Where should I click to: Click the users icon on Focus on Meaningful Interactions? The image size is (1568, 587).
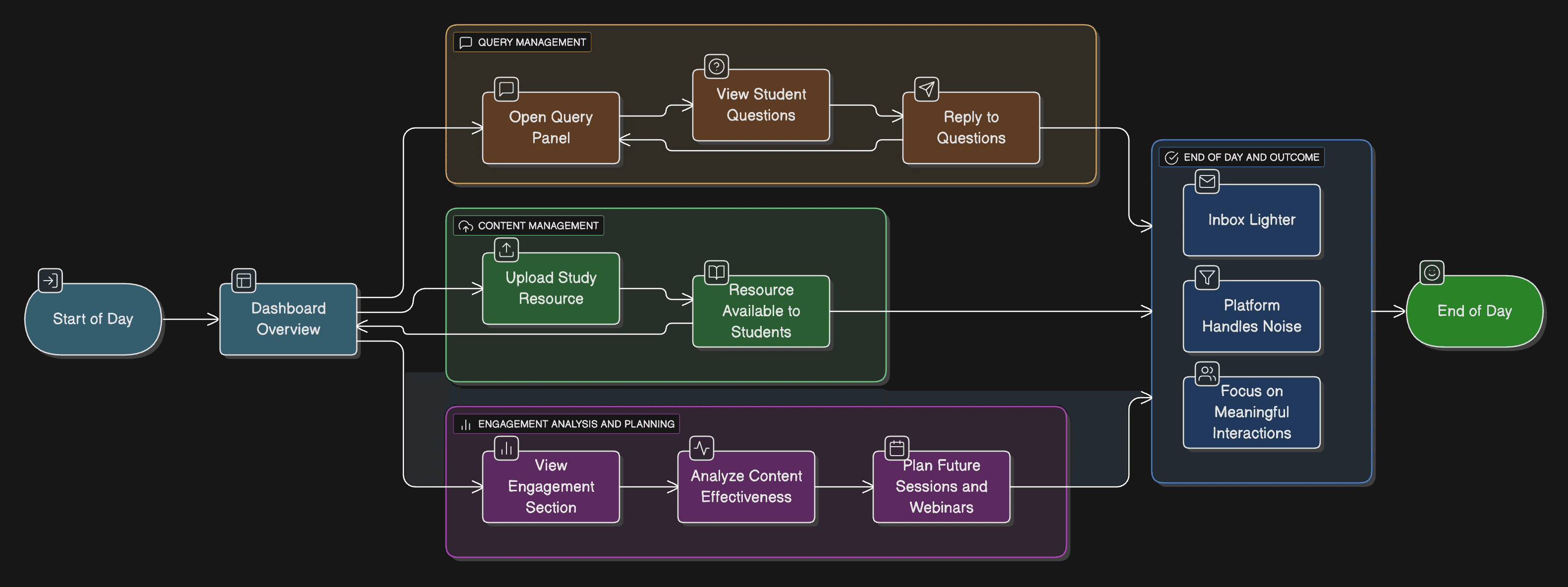tap(1206, 374)
